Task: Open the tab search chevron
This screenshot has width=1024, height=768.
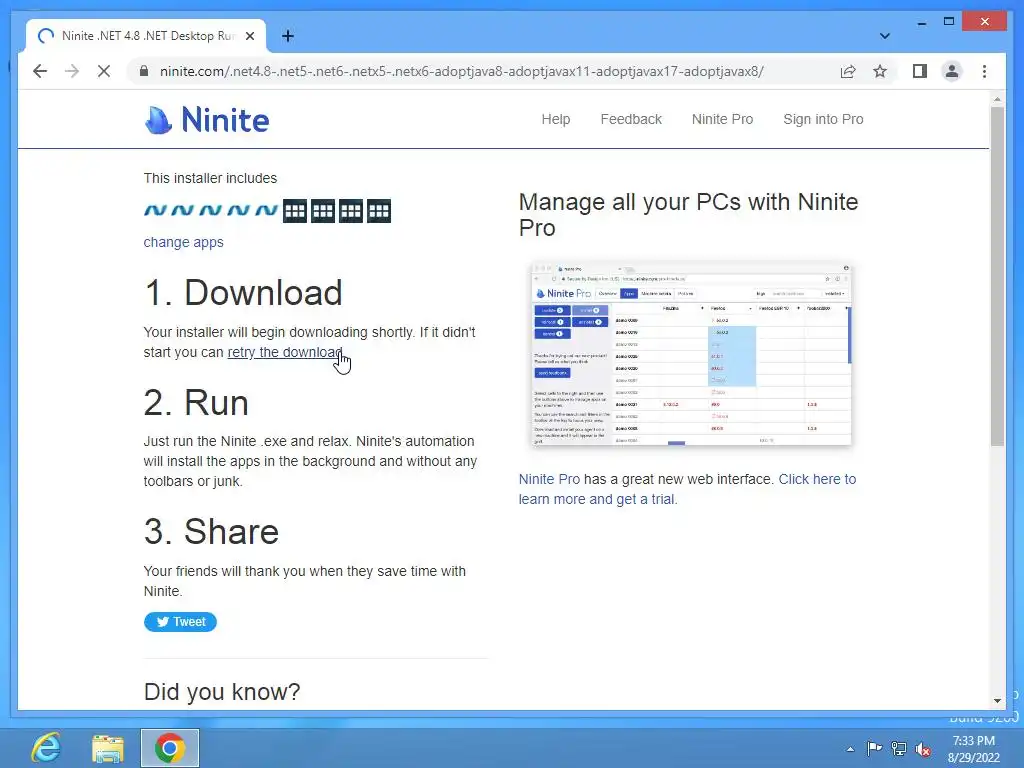Action: point(884,36)
